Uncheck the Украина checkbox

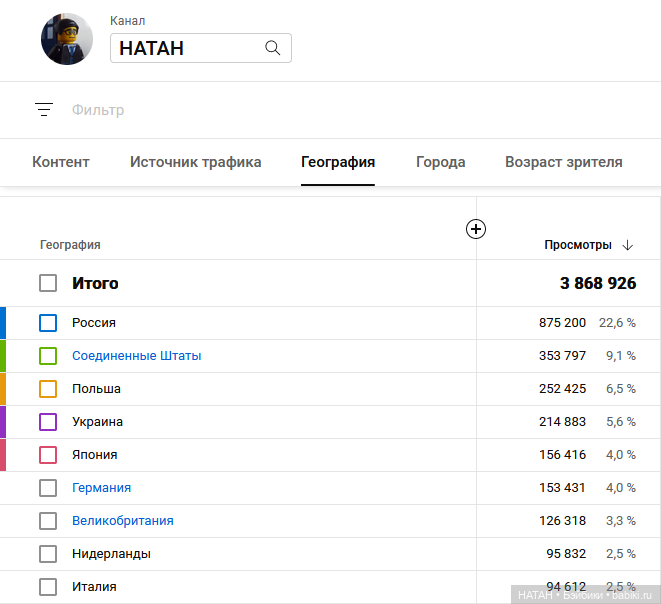48,422
